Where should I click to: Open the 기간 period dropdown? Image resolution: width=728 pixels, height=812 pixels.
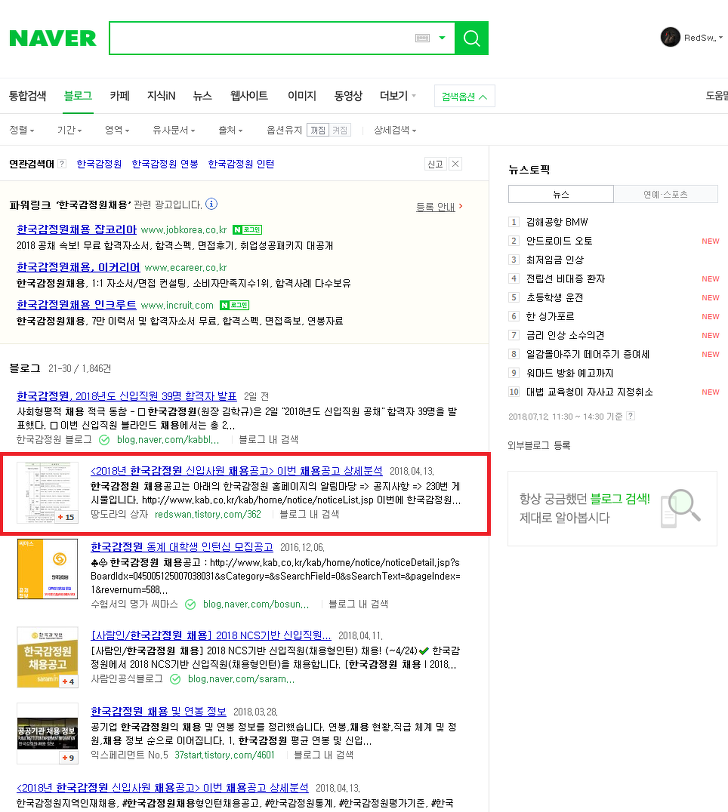(x=69, y=130)
